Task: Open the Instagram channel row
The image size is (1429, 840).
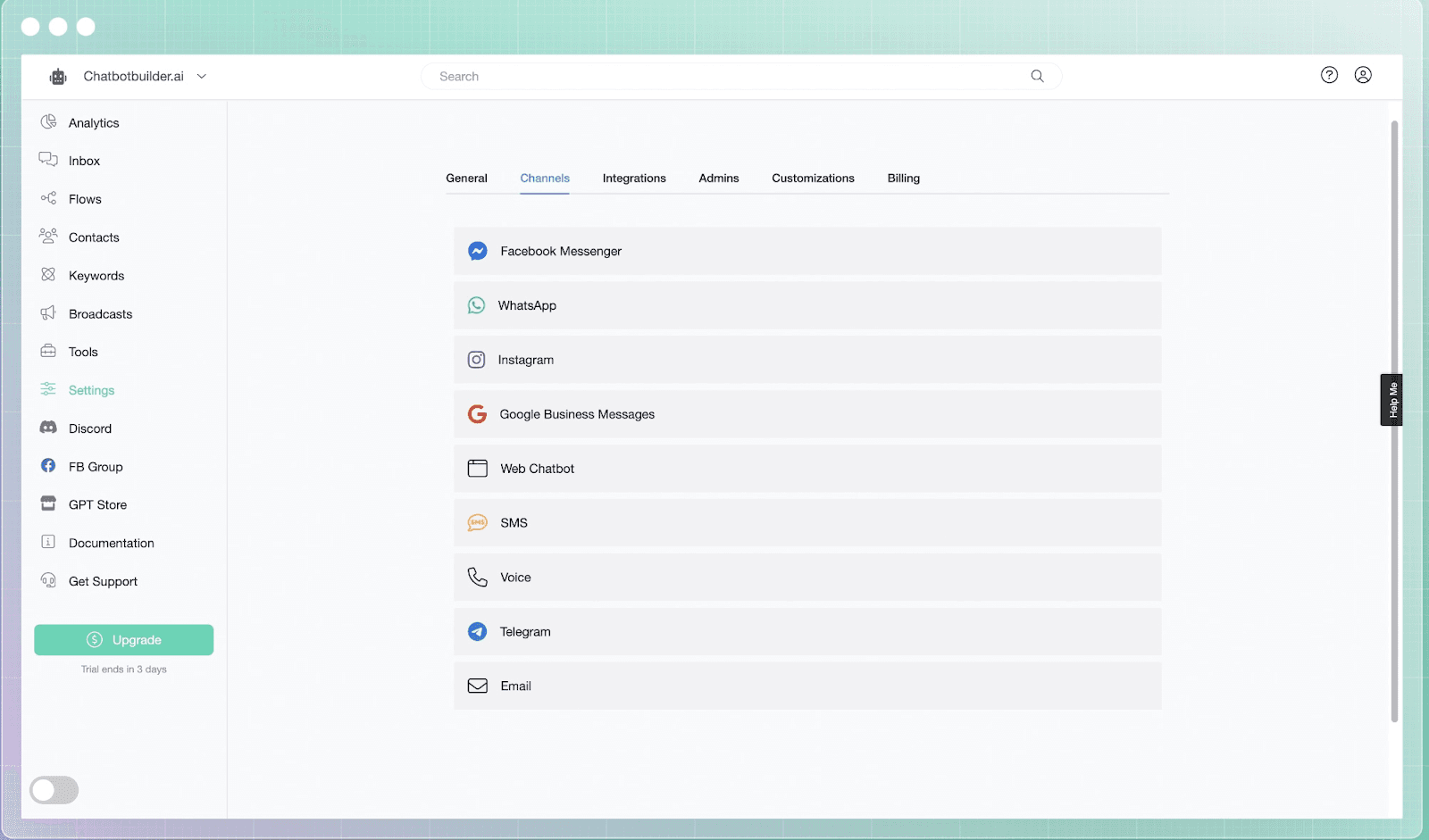Action: [807, 360]
